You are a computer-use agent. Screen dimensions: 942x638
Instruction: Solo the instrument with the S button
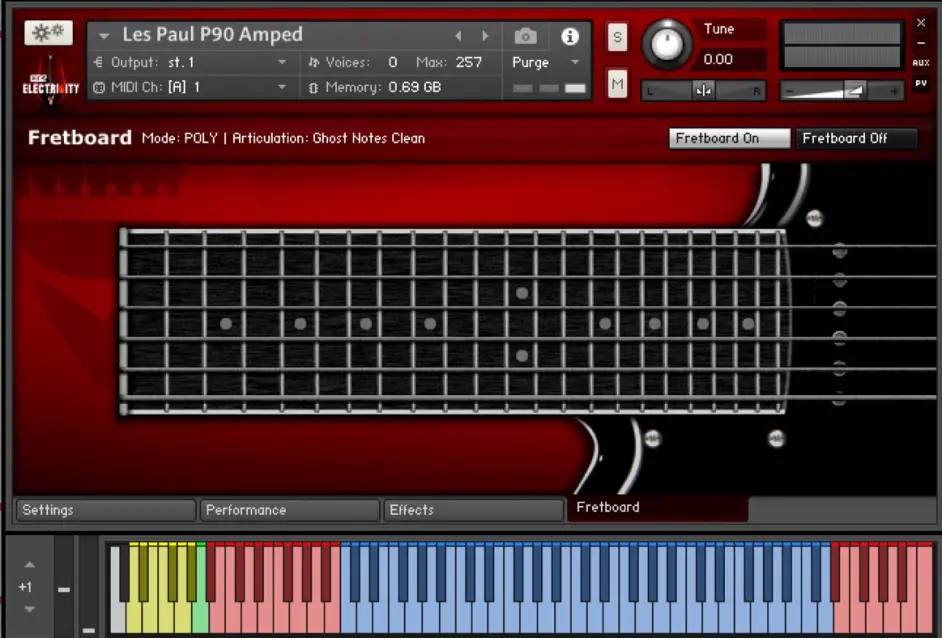pyautogui.click(x=617, y=38)
